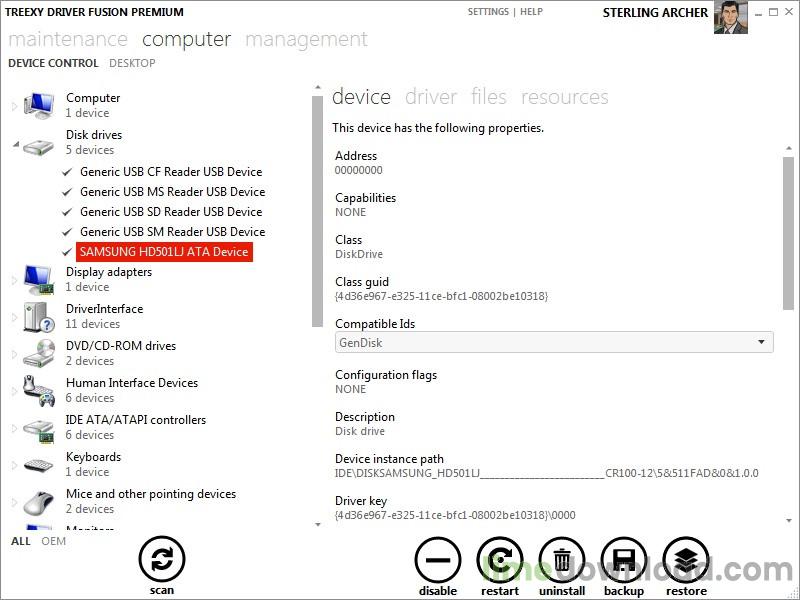Expand the Display adapters arrow
The height and width of the screenshot is (600, 800).
point(14,280)
